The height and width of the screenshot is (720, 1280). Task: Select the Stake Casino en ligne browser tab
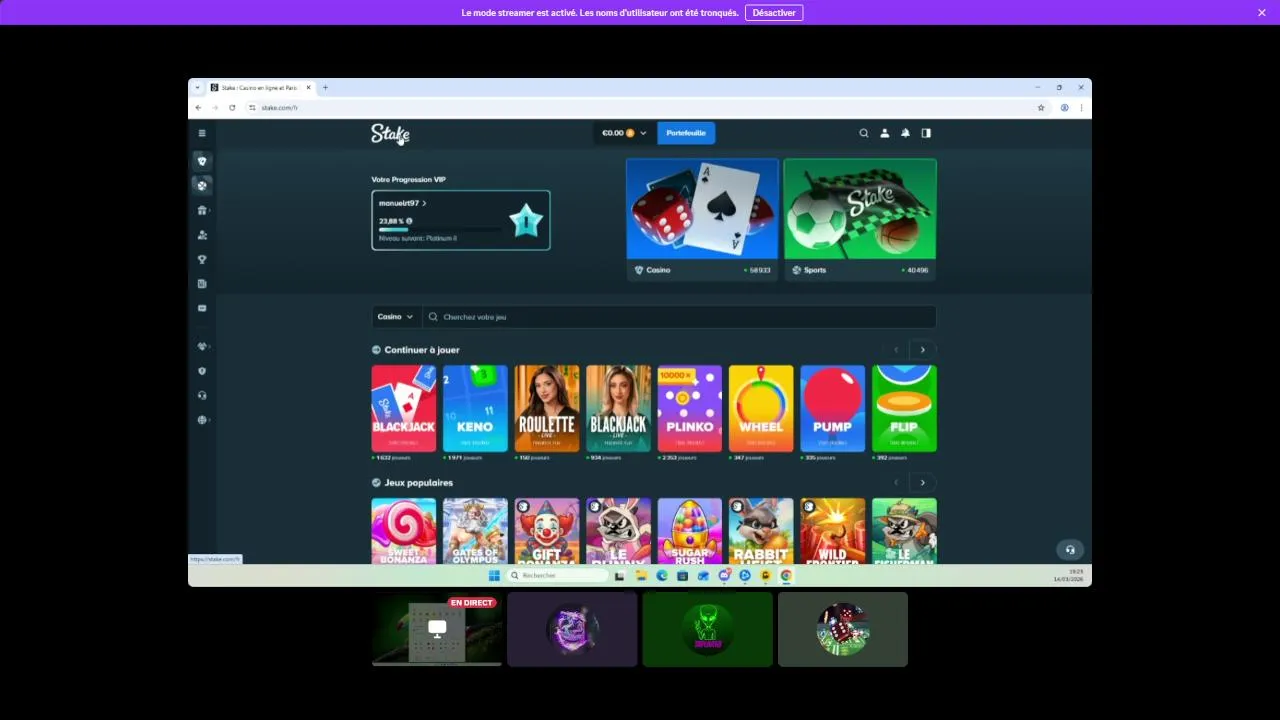pyautogui.click(x=260, y=87)
